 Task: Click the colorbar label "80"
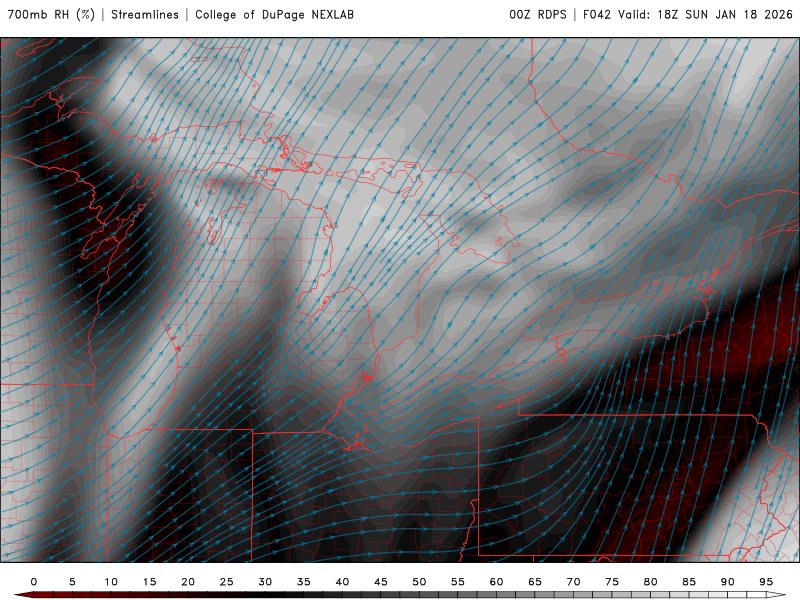(x=651, y=582)
